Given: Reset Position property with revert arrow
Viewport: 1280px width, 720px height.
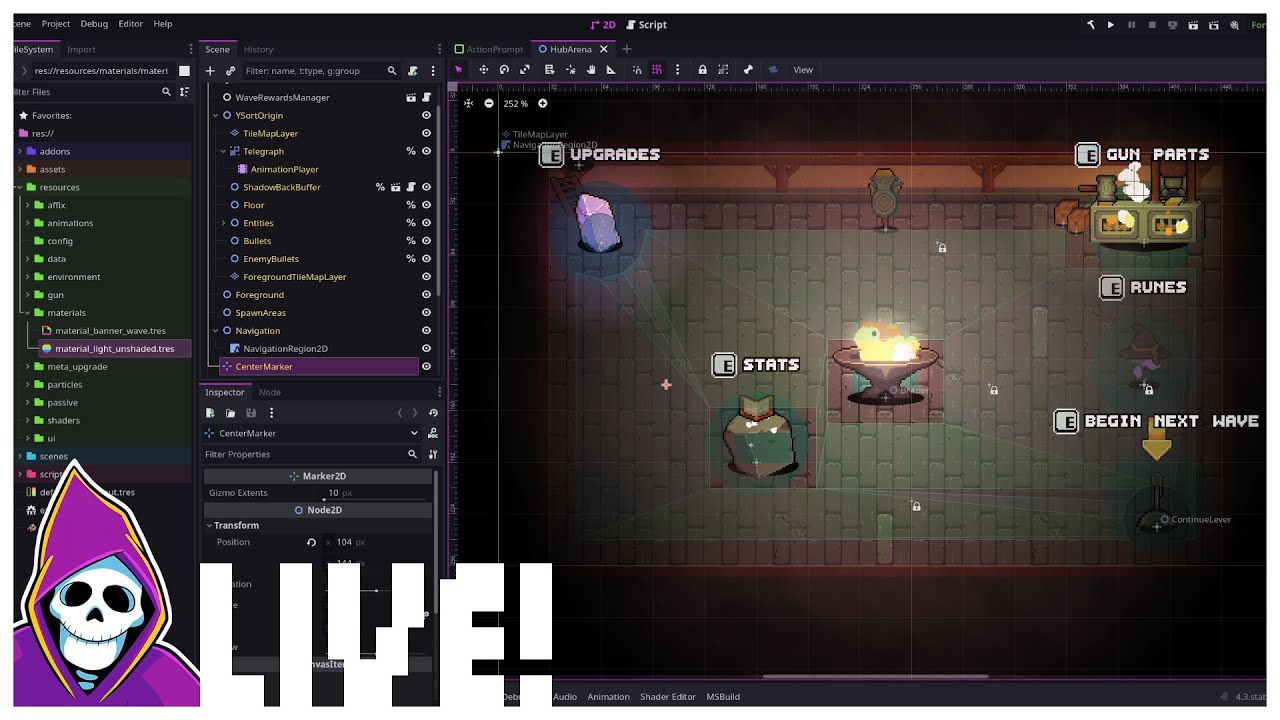Looking at the screenshot, I should tap(311, 542).
